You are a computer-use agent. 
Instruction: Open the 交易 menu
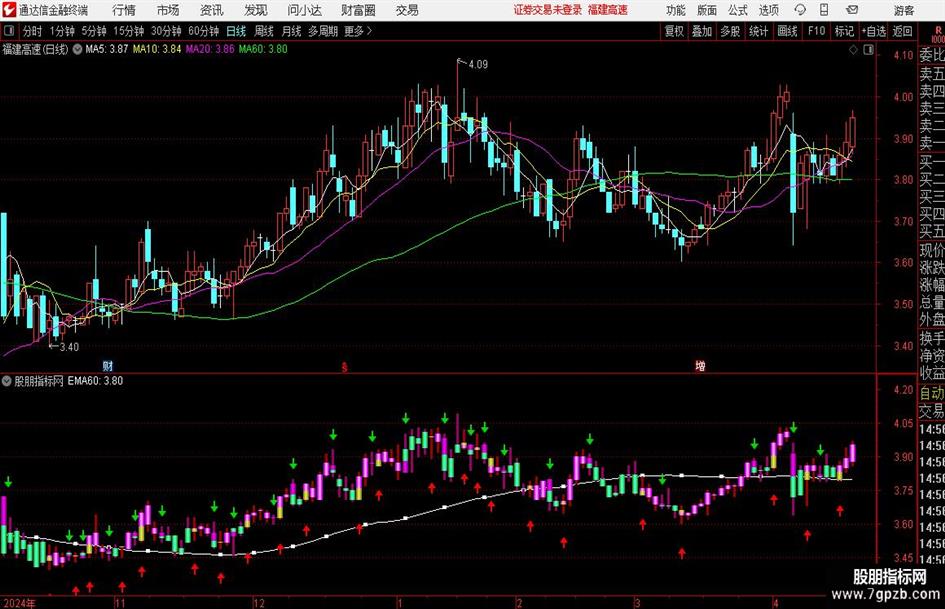407,10
